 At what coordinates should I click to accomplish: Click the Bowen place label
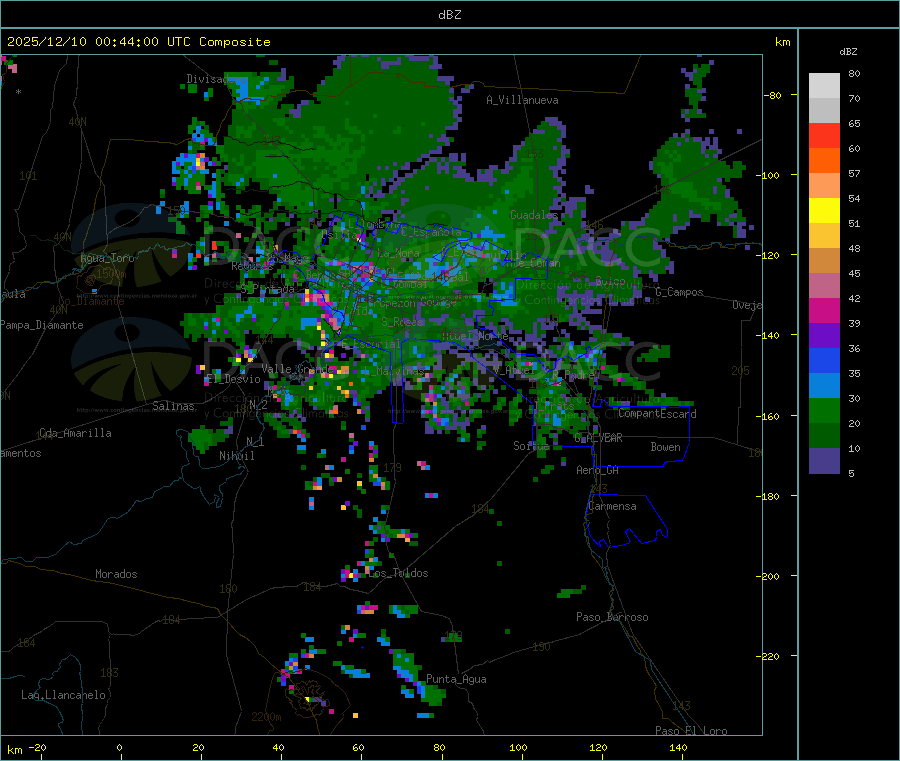click(x=665, y=447)
